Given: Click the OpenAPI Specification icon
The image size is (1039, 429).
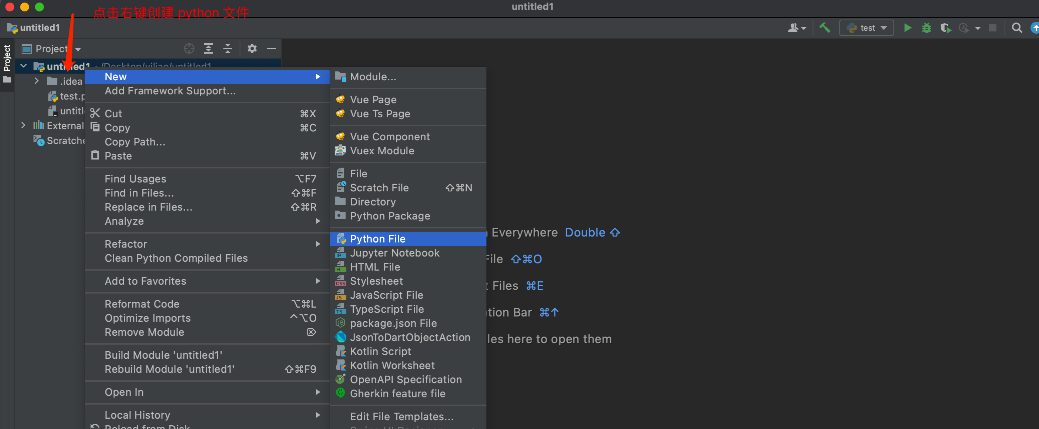Looking at the screenshot, I should [341, 379].
